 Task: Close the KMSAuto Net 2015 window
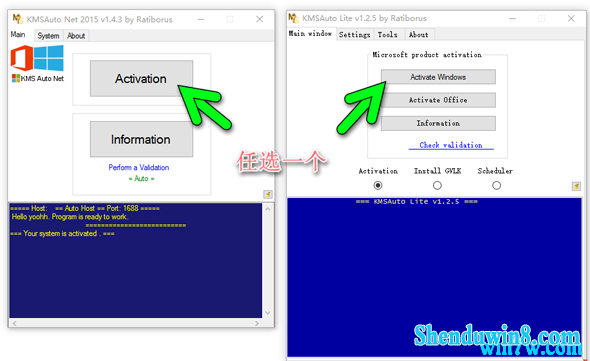(260, 19)
